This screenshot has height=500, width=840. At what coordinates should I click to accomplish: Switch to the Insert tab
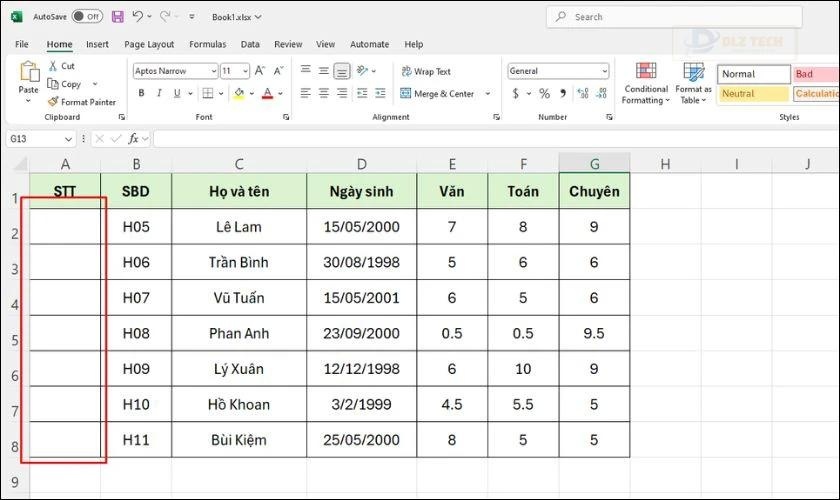pos(97,44)
